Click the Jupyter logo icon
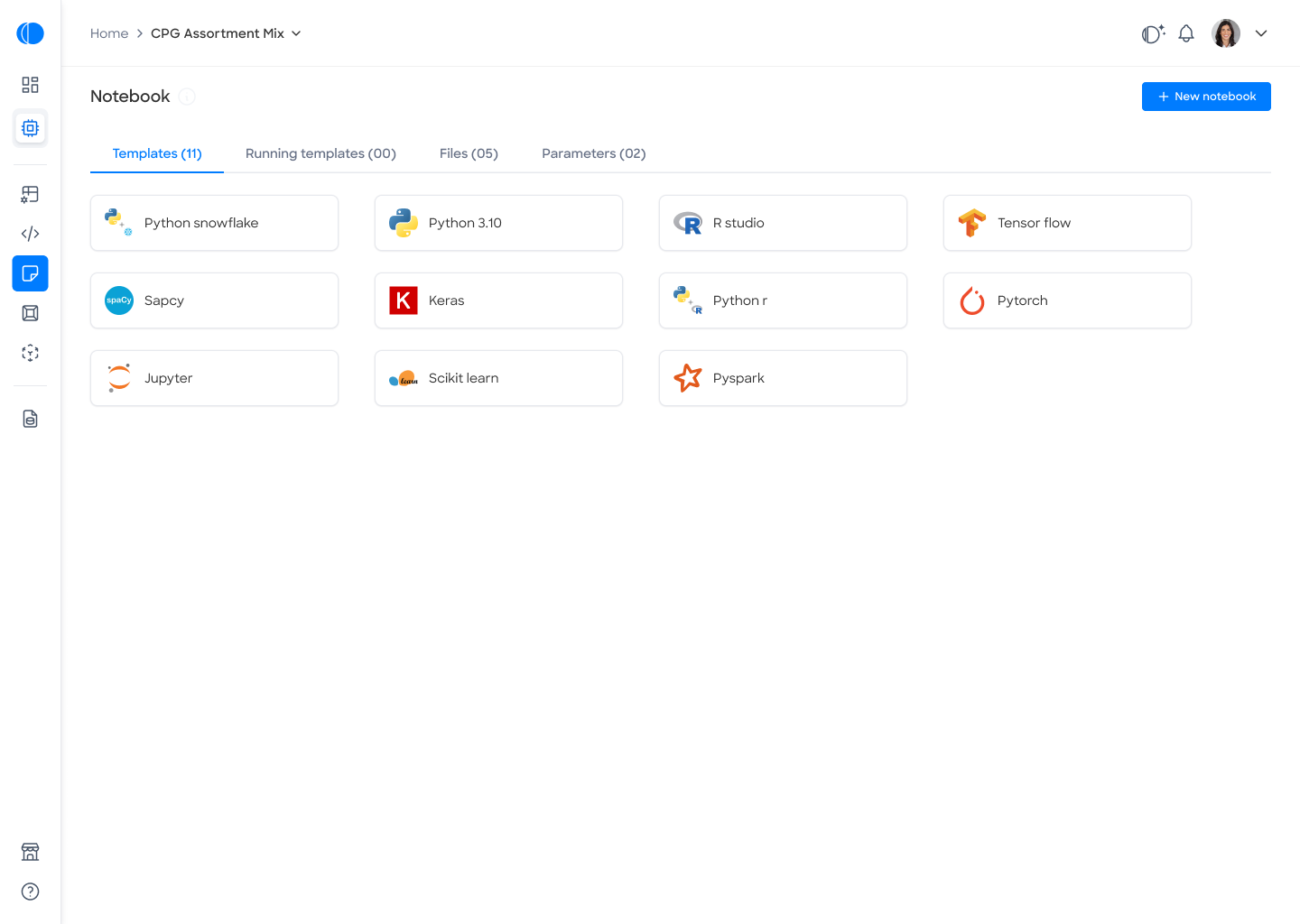 click(x=119, y=378)
